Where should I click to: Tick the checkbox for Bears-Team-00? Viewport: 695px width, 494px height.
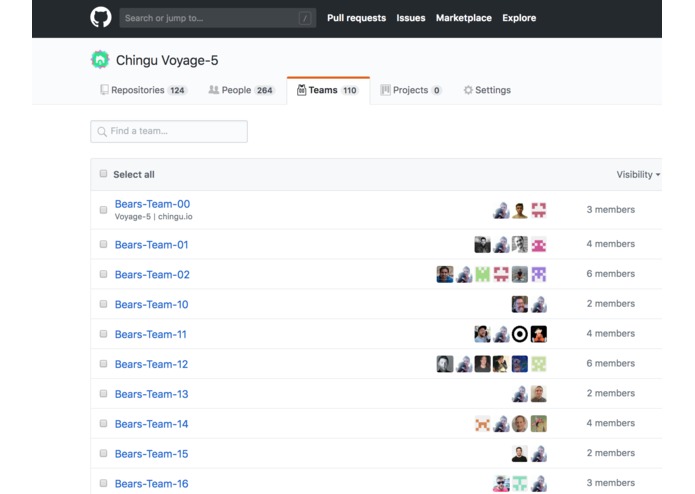click(x=103, y=210)
